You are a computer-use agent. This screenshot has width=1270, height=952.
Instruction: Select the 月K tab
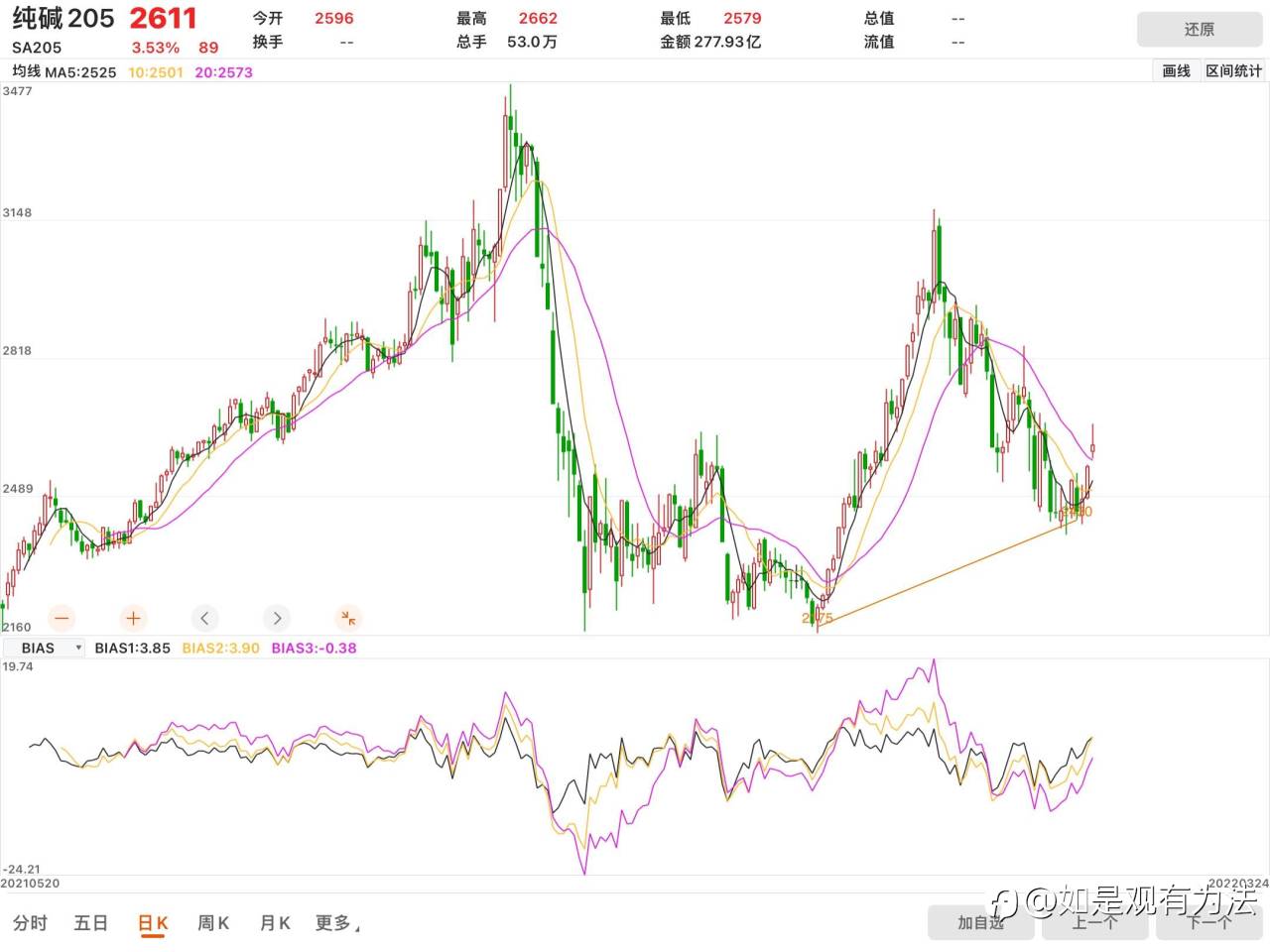pyautogui.click(x=275, y=923)
